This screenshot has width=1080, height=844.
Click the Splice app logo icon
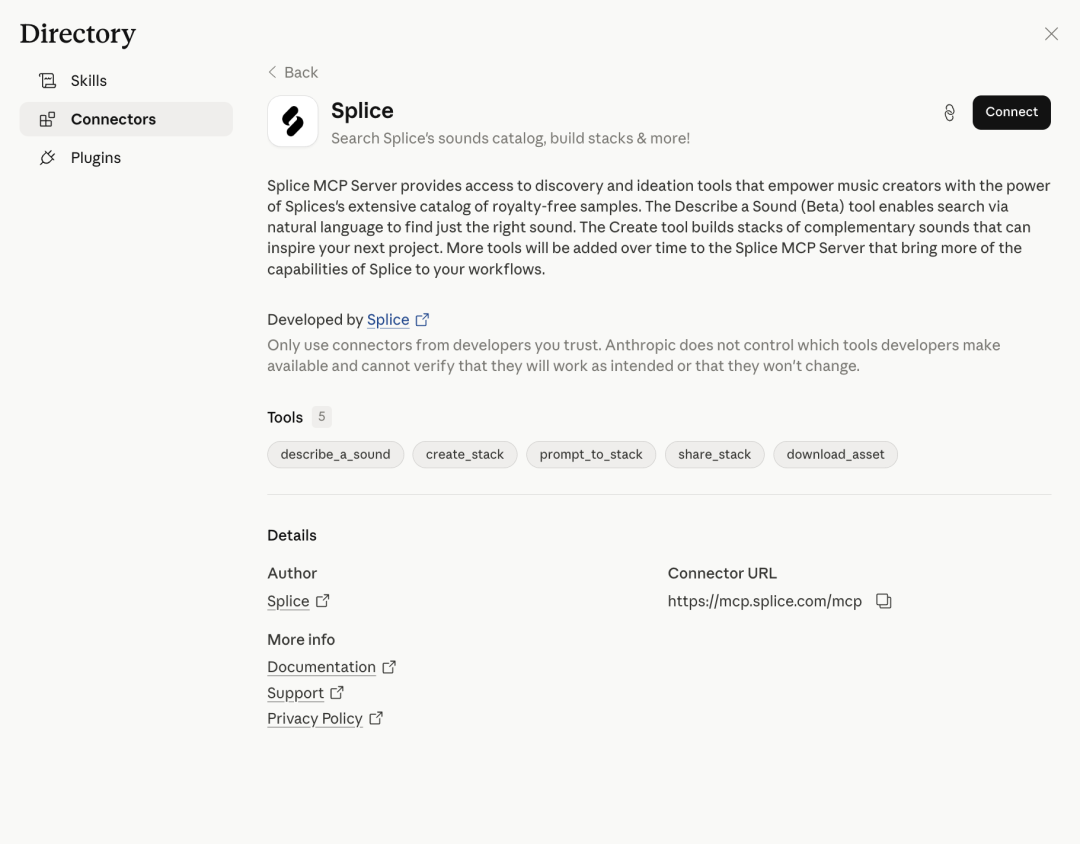(x=293, y=121)
